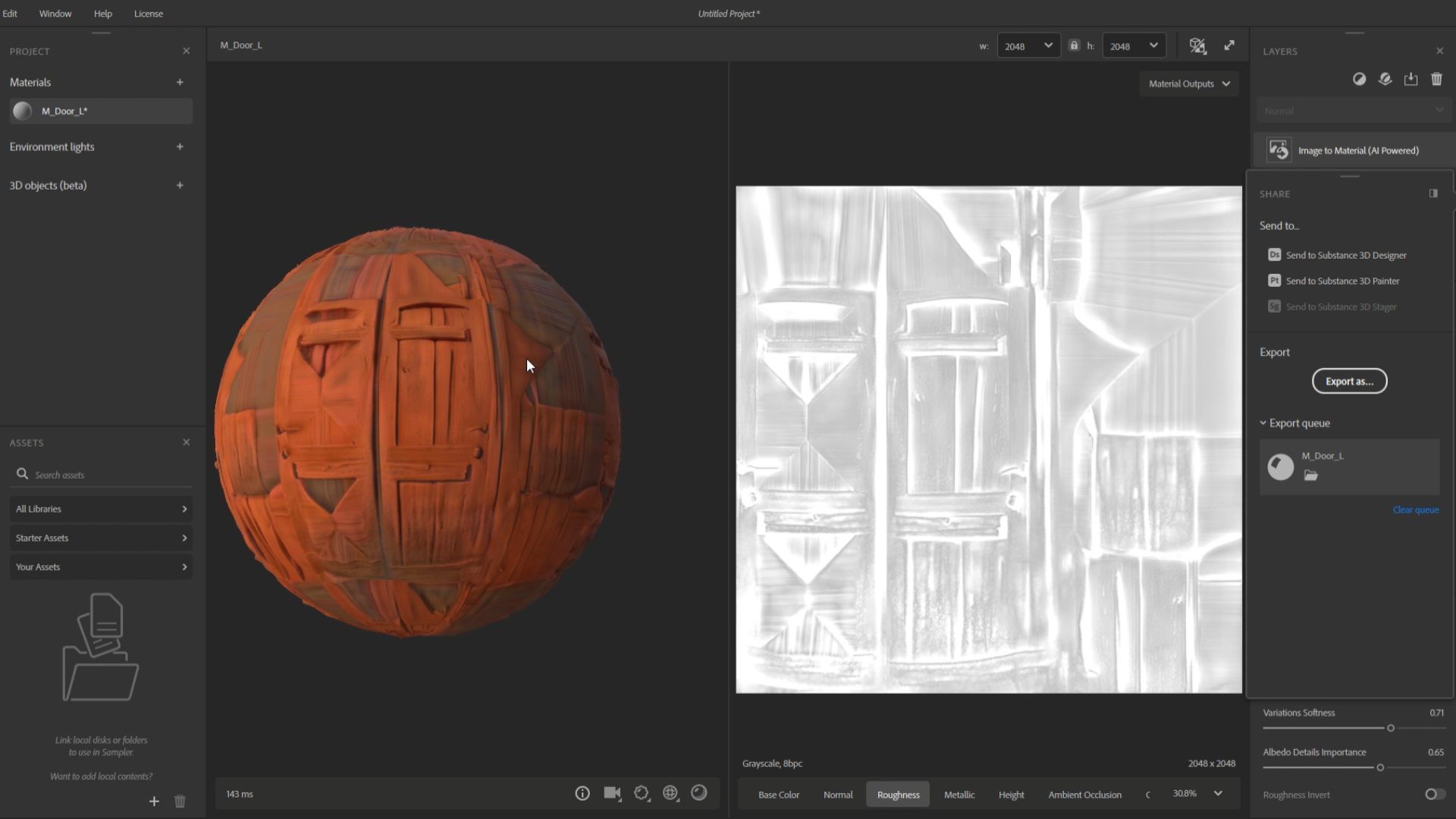Screen dimensions: 1456x819
Task: Open the Help menu
Action: (103, 14)
